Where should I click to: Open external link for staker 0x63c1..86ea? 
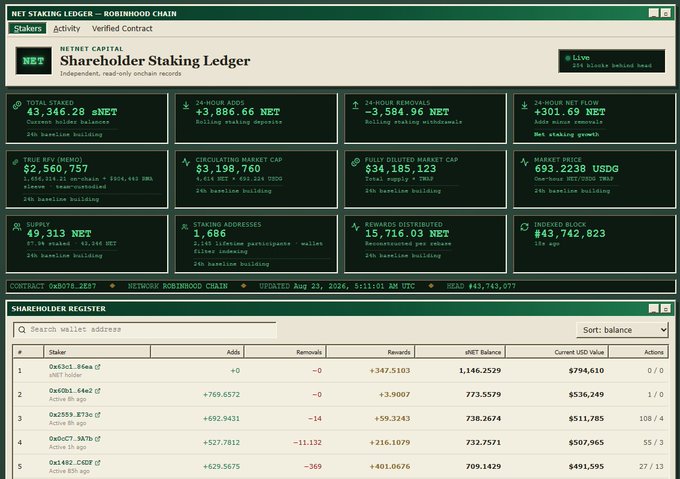(98, 367)
